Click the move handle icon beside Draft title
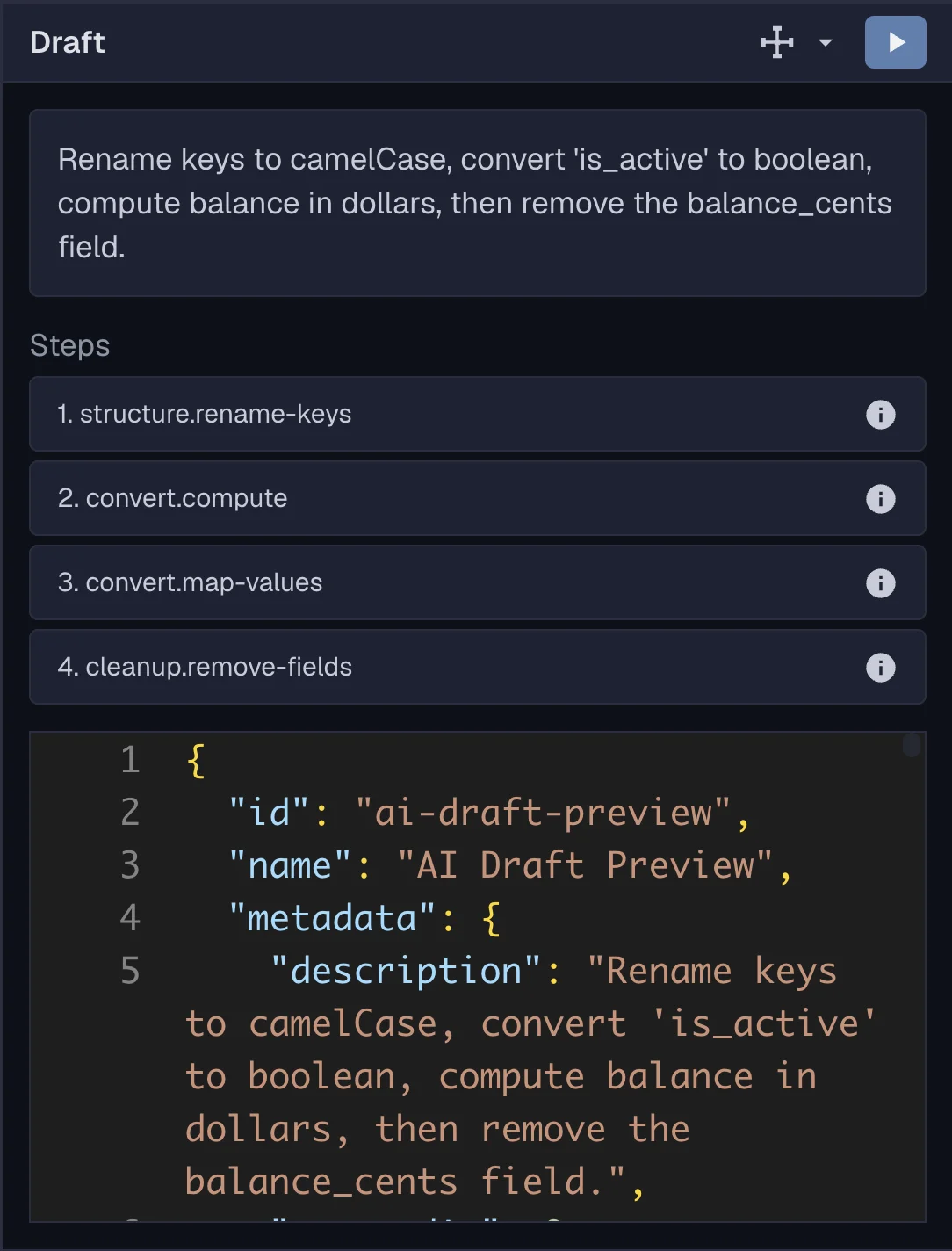 click(775, 42)
